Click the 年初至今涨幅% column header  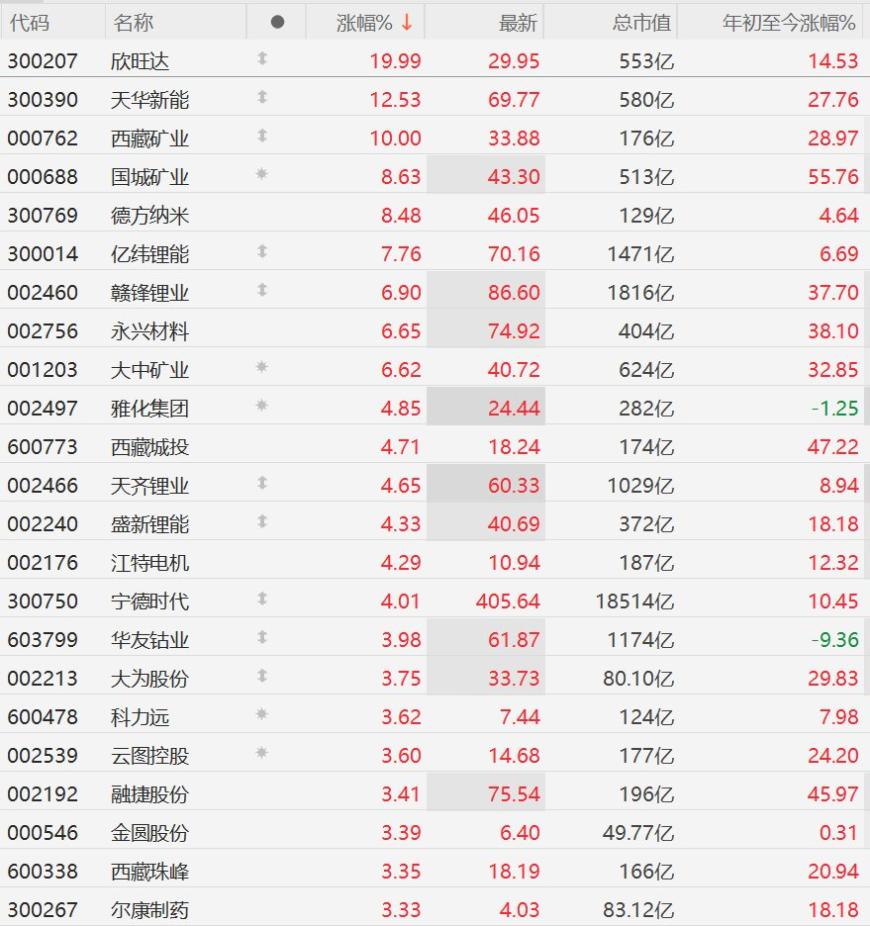[x=789, y=22]
